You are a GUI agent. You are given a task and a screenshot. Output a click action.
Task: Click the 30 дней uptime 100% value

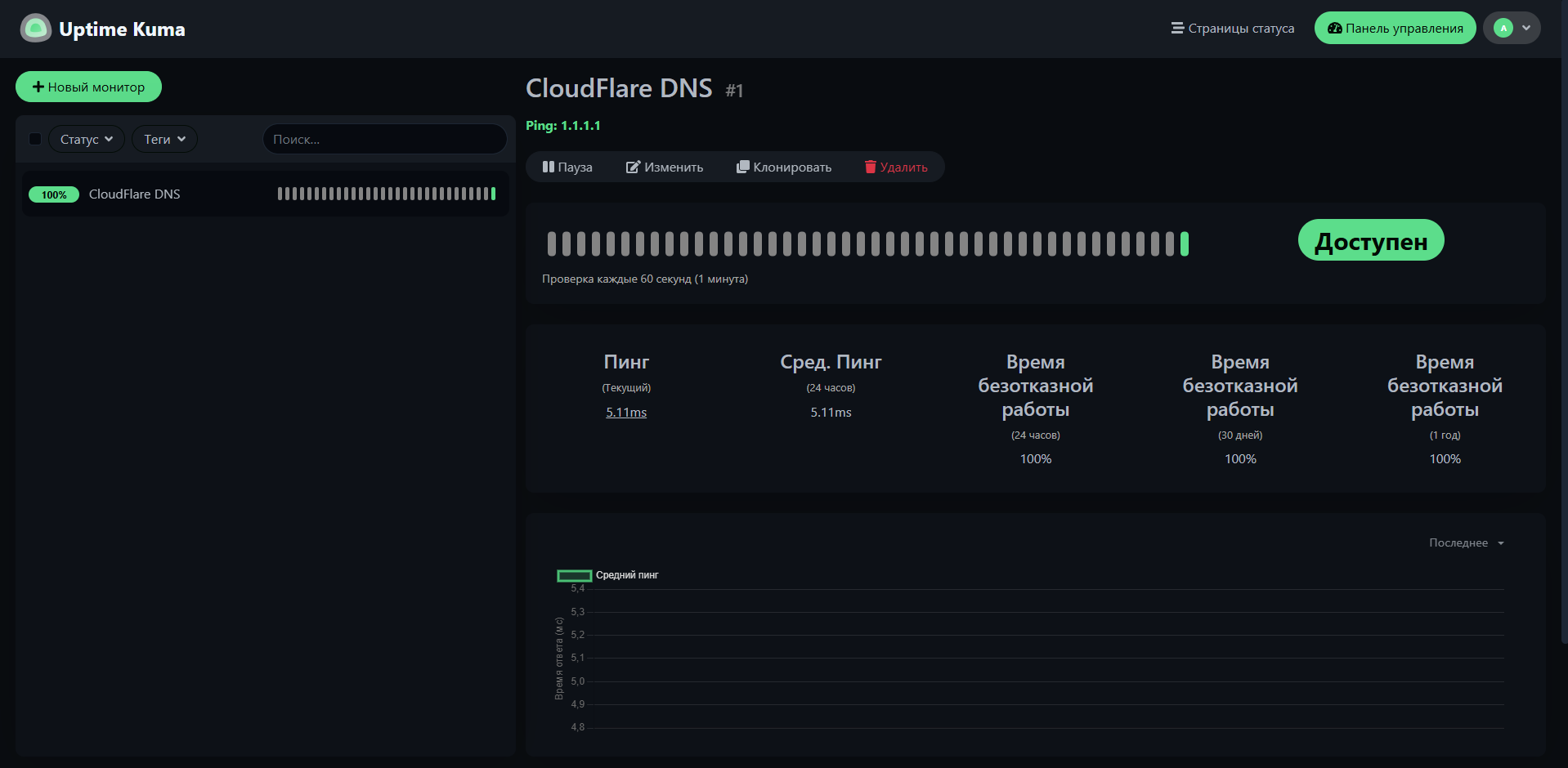click(1240, 459)
